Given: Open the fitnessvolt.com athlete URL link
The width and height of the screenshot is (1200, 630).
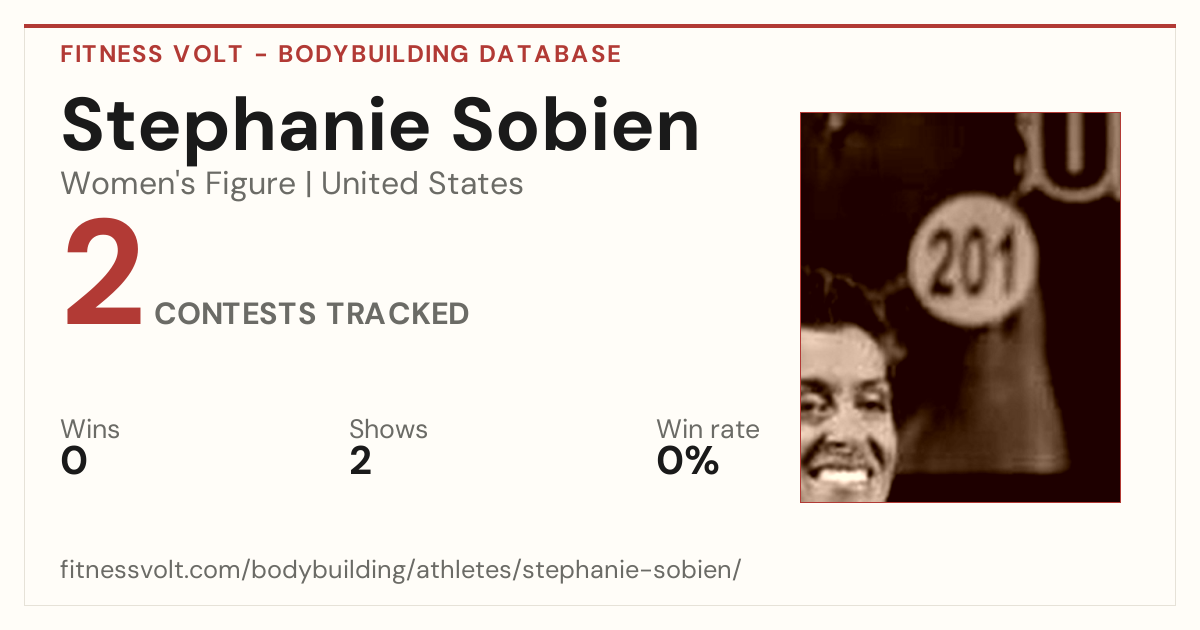Looking at the screenshot, I should [401, 571].
